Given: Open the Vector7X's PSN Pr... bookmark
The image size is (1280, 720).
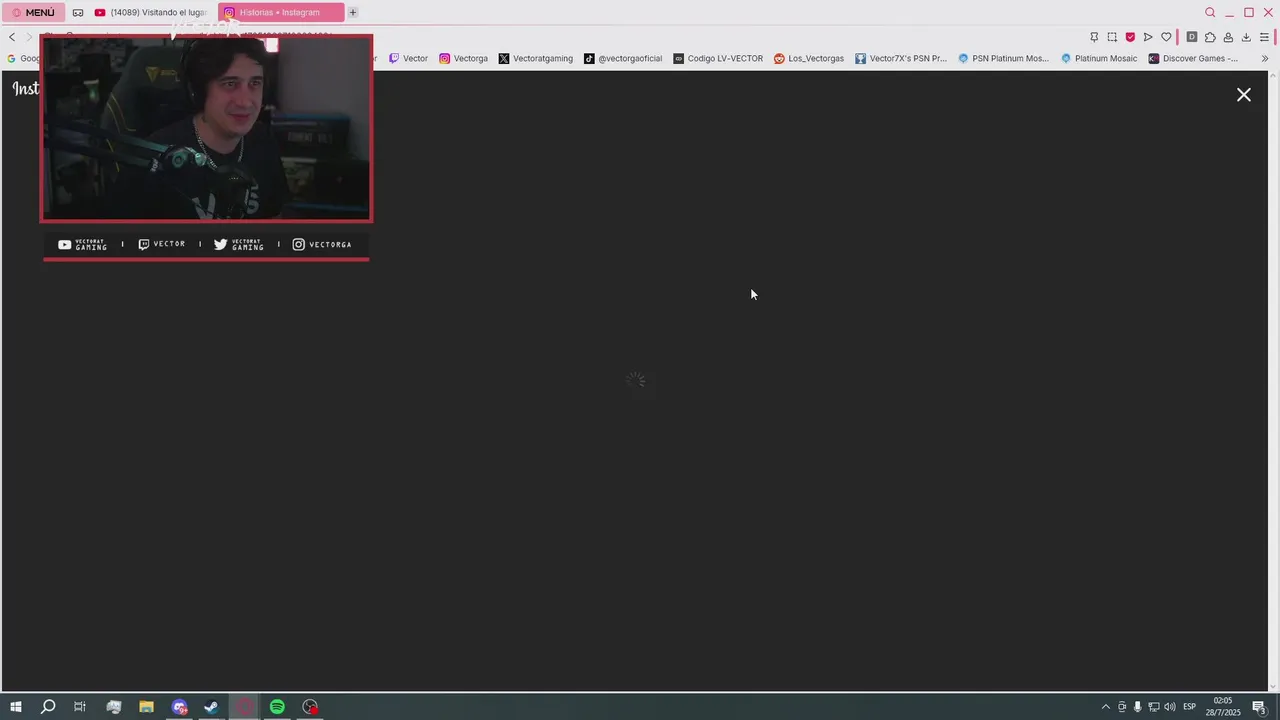Looking at the screenshot, I should click(900, 58).
